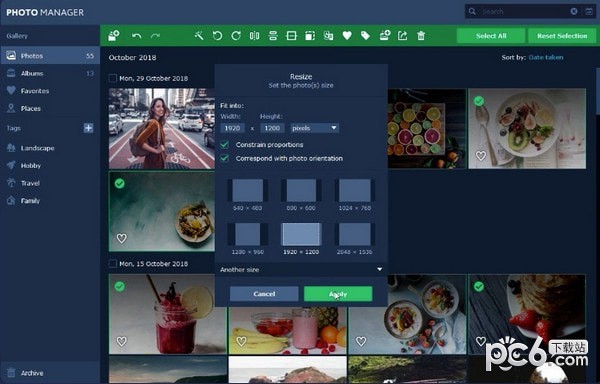This screenshot has height=384, width=600.
Task: Click the find similar photos icon
Action: click(328, 36)
